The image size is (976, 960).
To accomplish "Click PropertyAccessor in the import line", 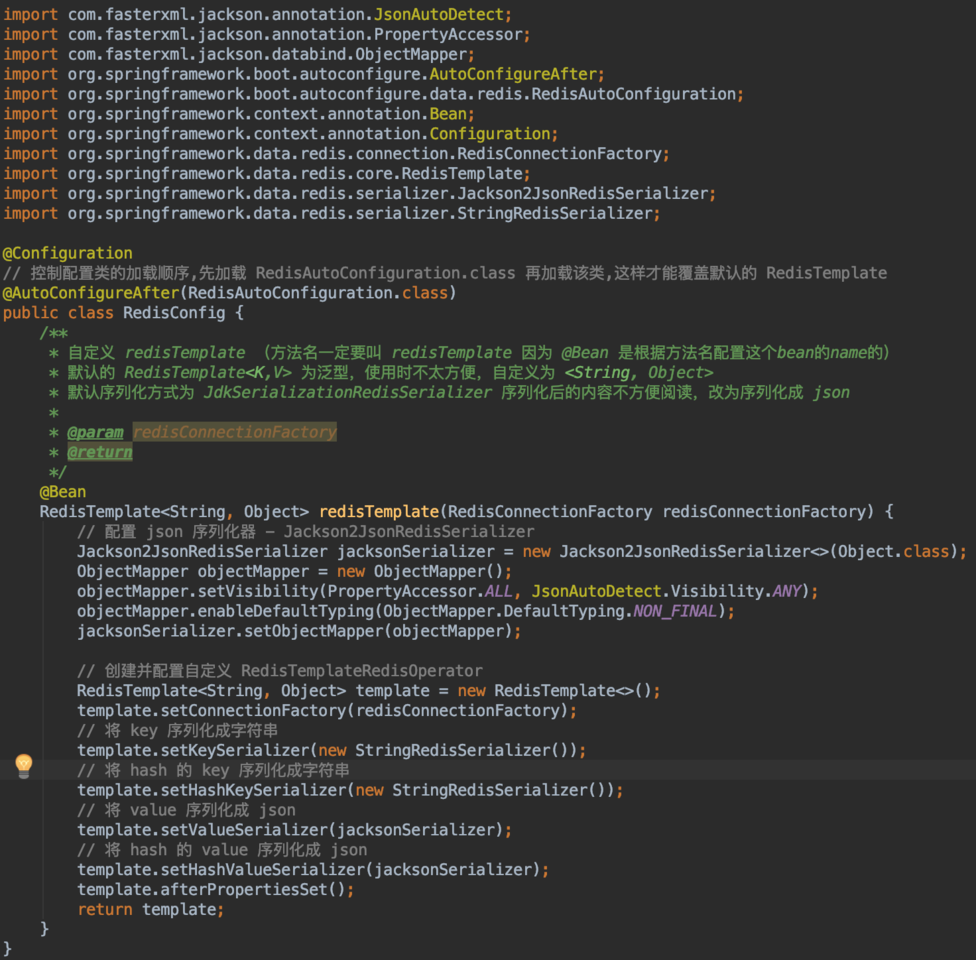I will coord(448,34).
